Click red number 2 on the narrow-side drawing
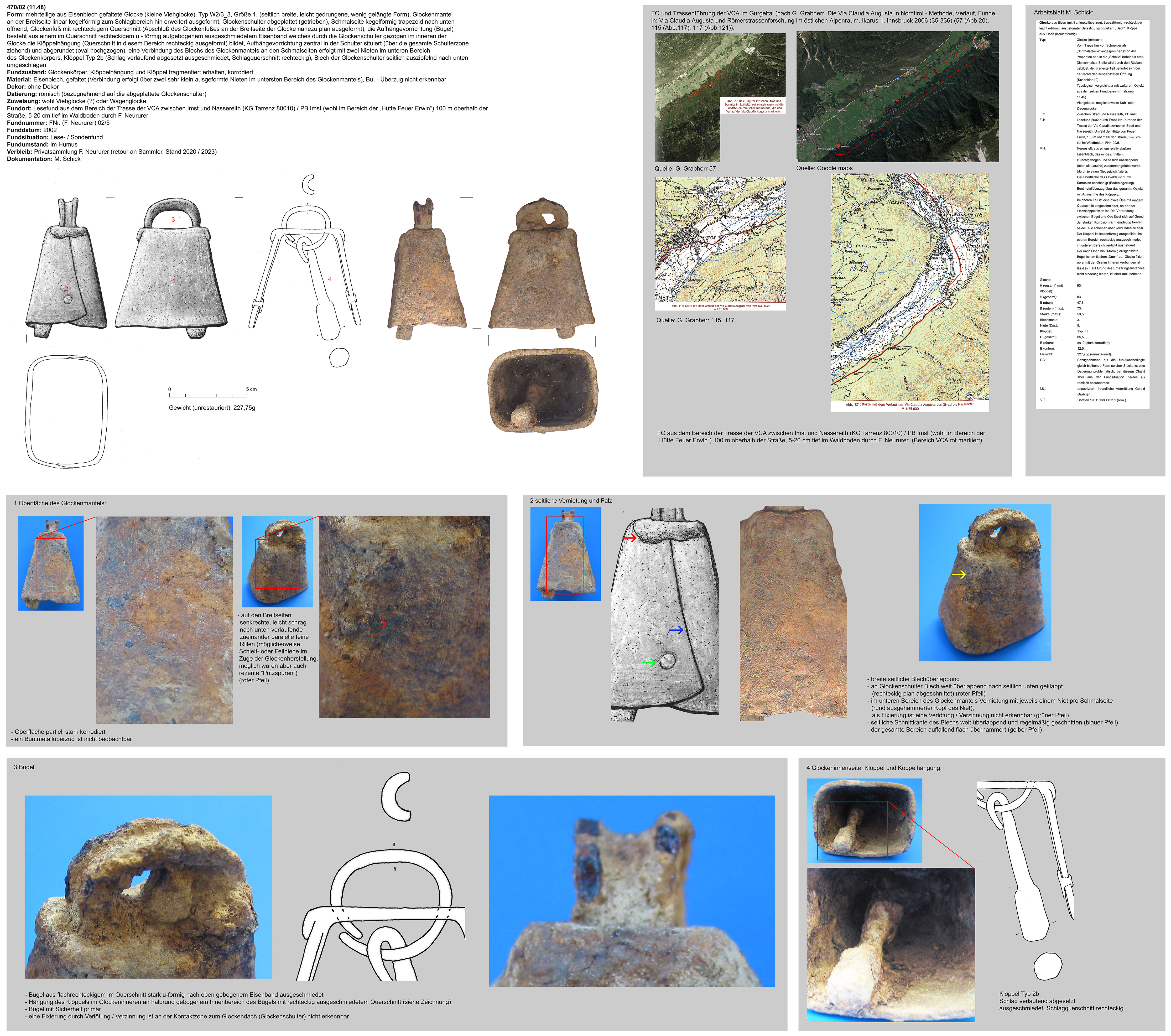This screenshot has height=1036, width=1171. (66, 289)
